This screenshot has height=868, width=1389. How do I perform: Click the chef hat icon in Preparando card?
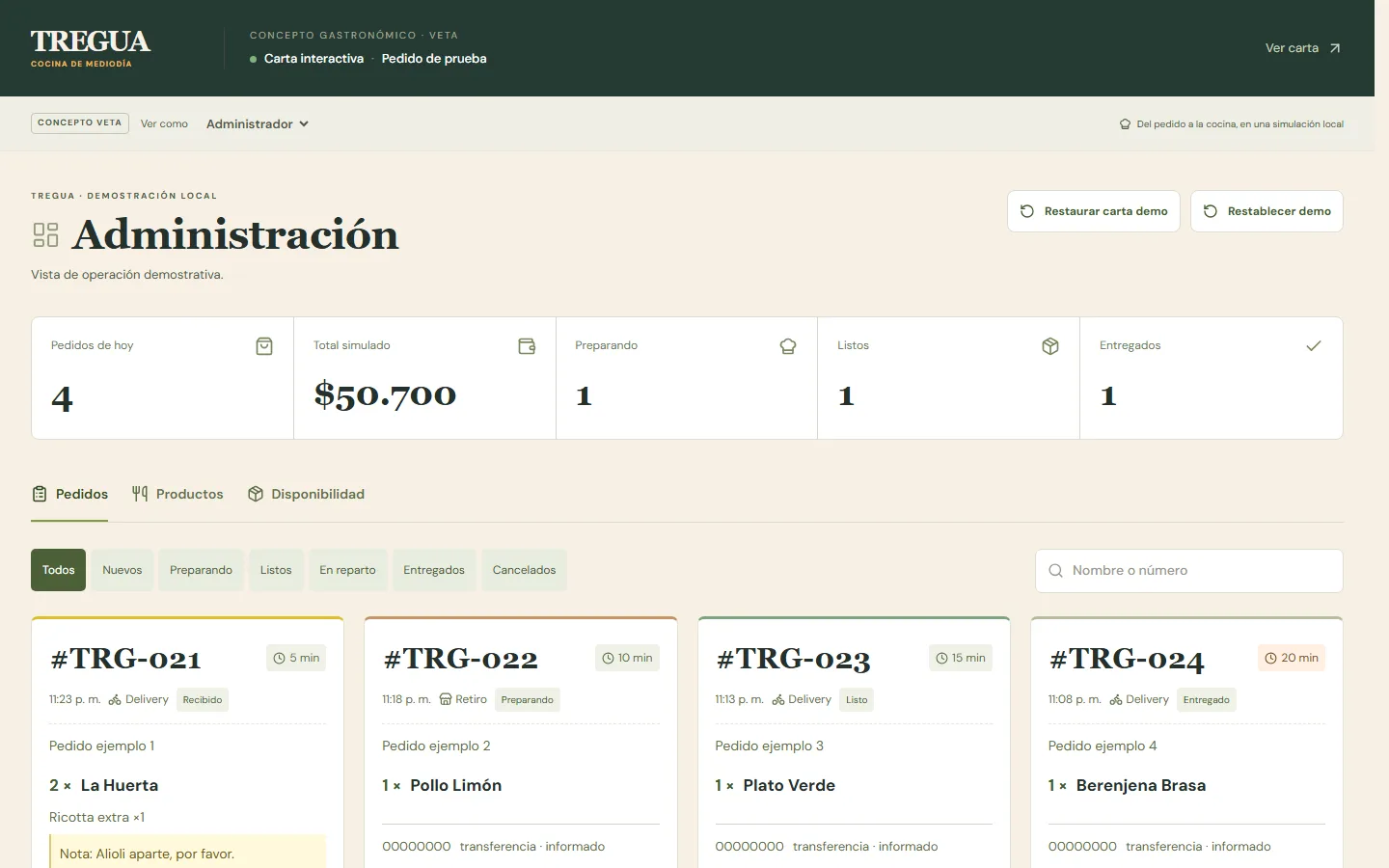pyautogui.click(x=788, y=346)
